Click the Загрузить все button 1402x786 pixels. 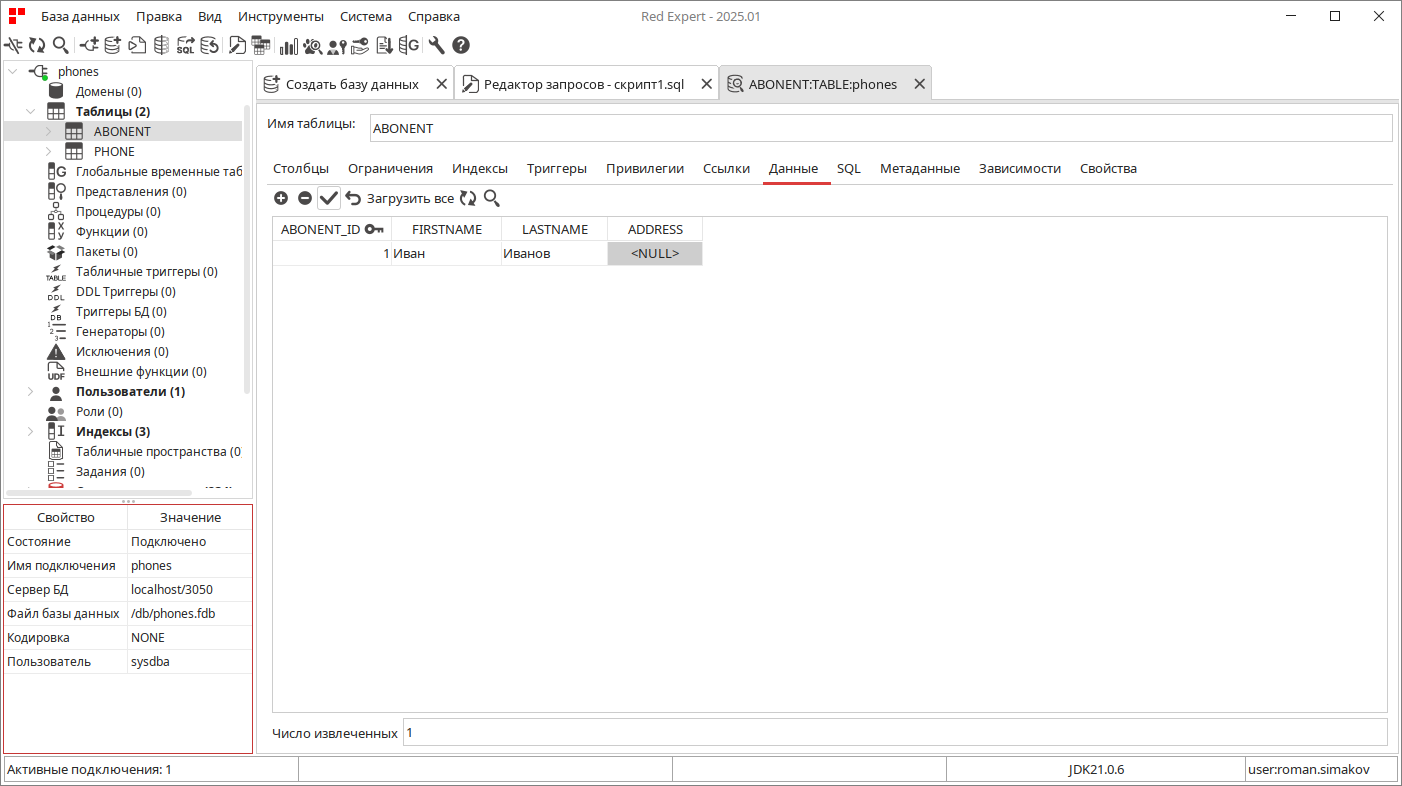pos(410,198)
